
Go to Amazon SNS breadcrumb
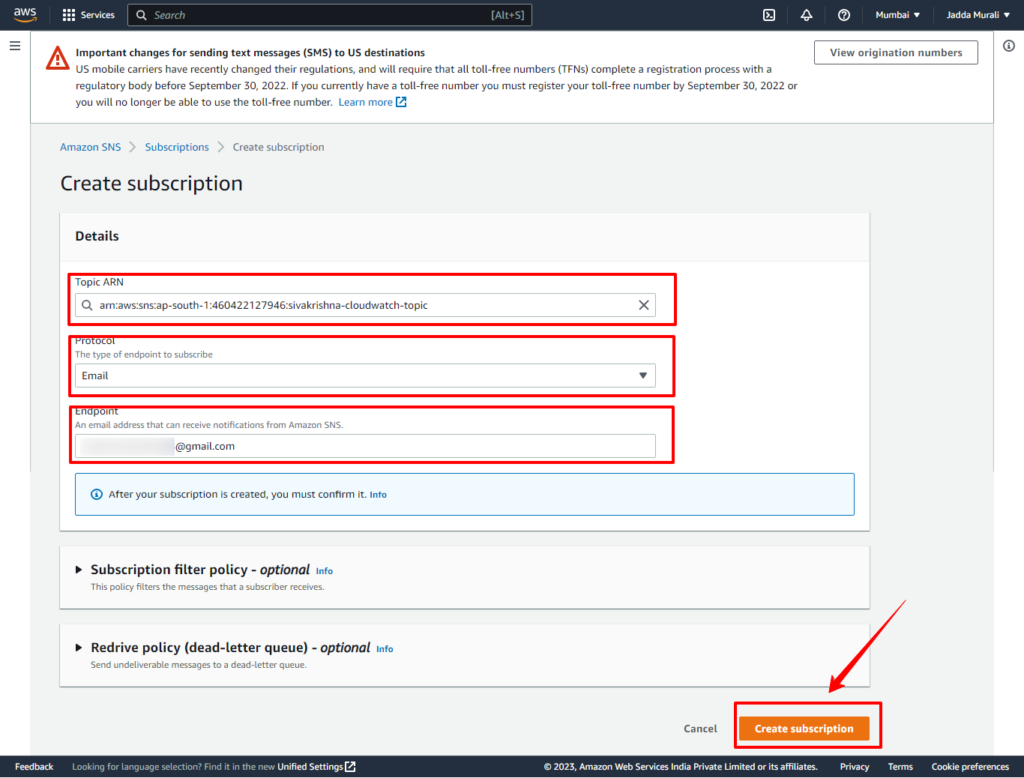click(90, 147)
